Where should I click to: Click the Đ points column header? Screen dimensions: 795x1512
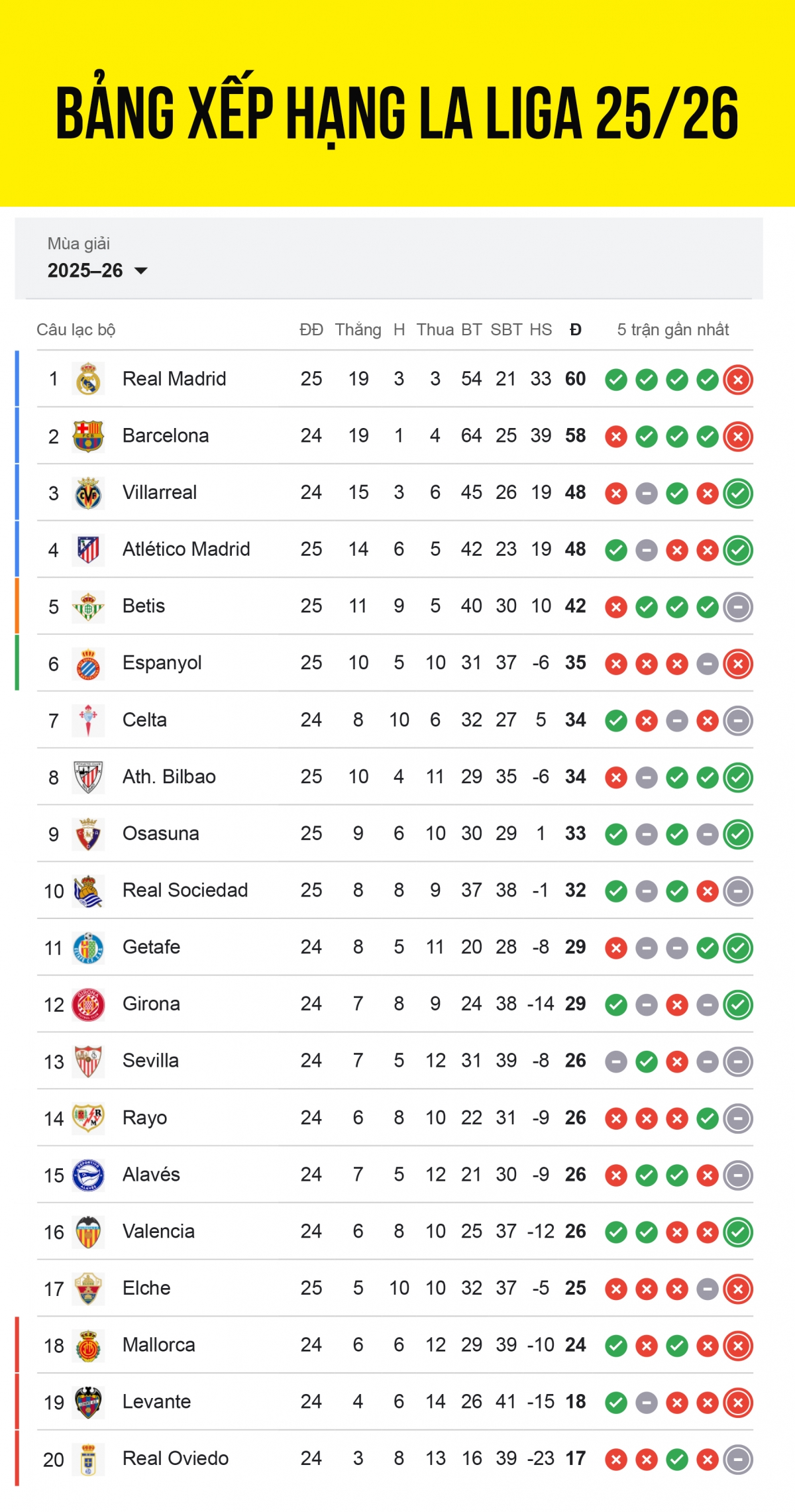576,329
